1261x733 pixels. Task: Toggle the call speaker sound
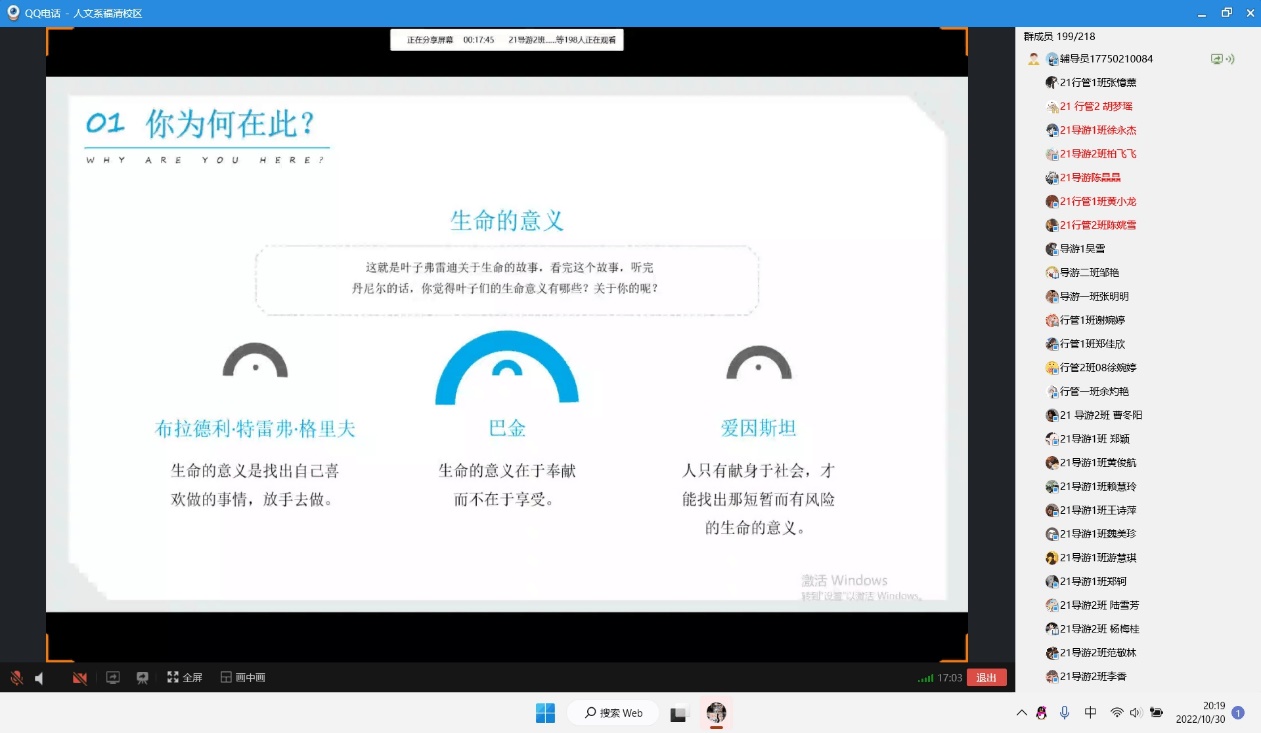tap(40, 678)
